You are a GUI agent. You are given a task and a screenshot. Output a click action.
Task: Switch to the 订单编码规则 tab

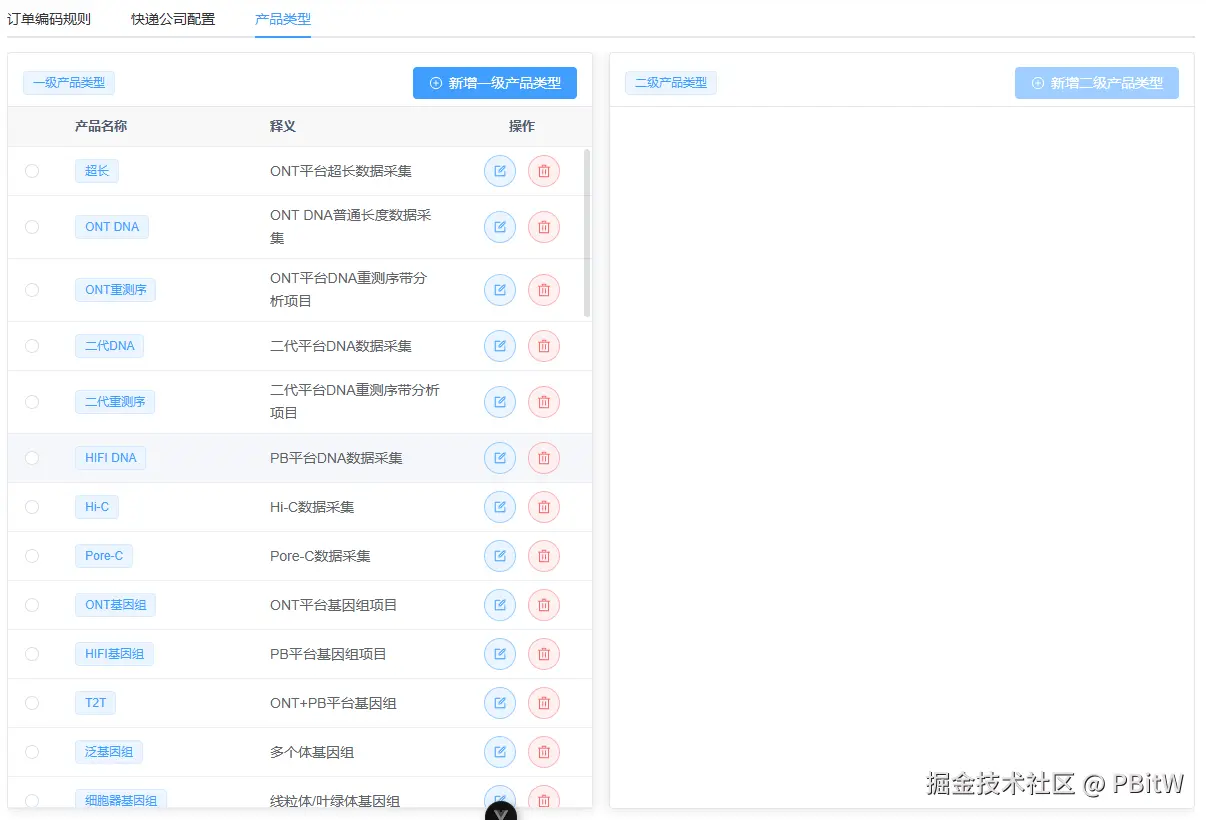point(49,19)
